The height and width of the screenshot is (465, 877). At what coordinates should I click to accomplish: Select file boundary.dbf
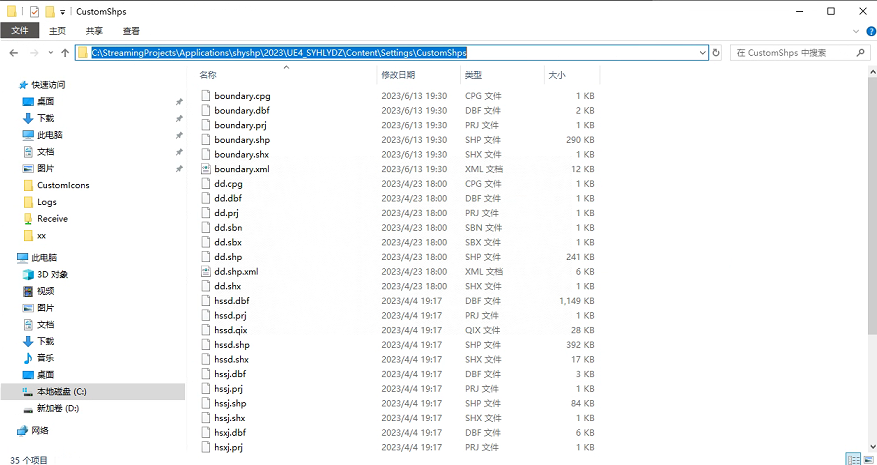pyautogui.click(x=242, y=111)
